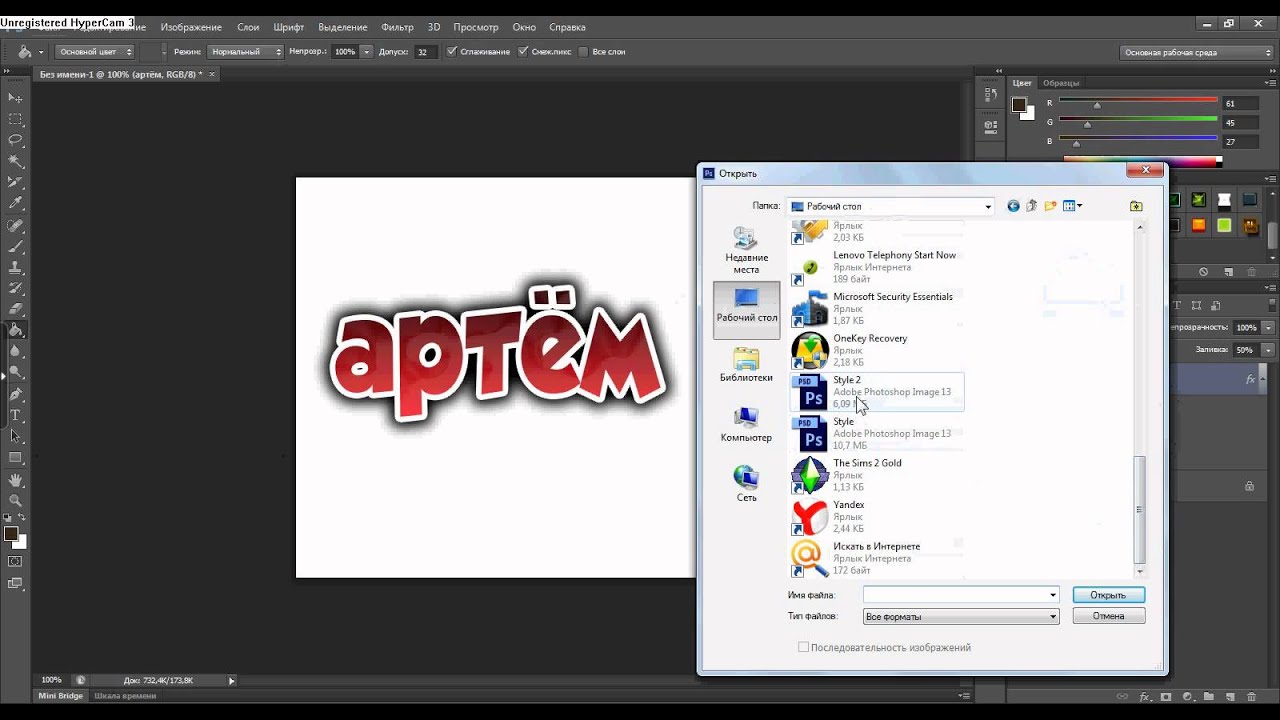The width and height of the screenshot is (1280, 720).
Task: Expand the Папка folder dropdown
Action: pos(988,207)
